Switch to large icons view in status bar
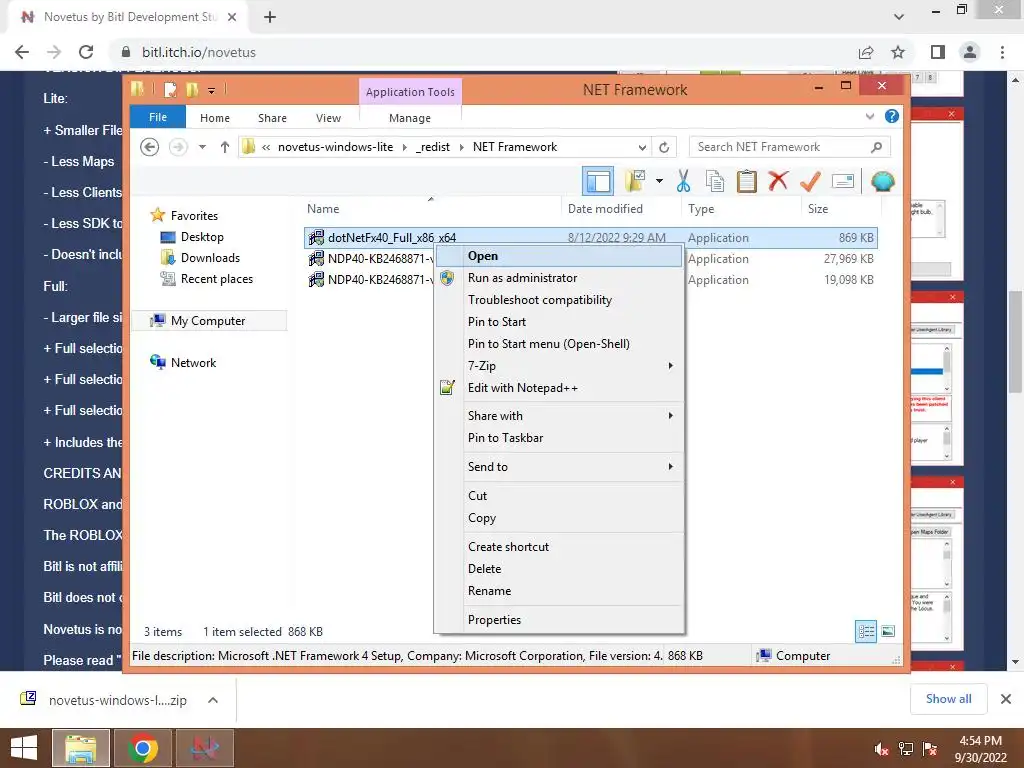This screenshot has width=1024, height=768. [888, 632]
